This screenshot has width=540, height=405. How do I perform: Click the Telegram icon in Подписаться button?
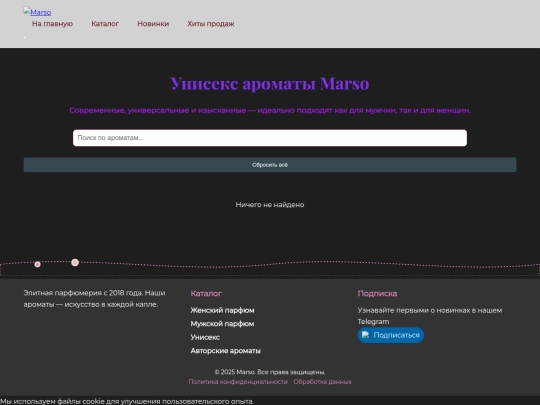click(365, 335)
